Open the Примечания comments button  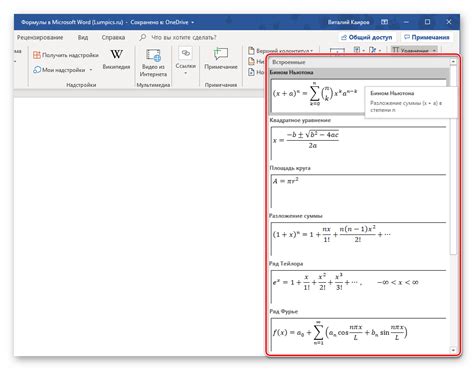[427, 37]
